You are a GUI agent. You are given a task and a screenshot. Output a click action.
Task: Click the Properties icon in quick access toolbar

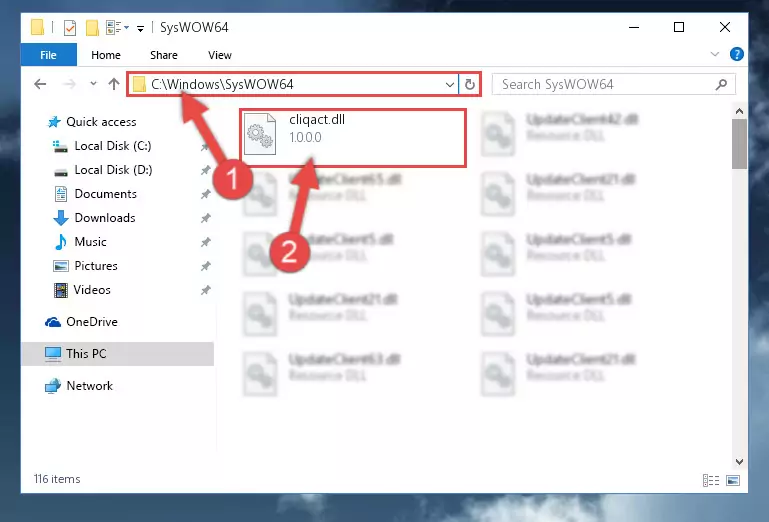pos(70,27)
